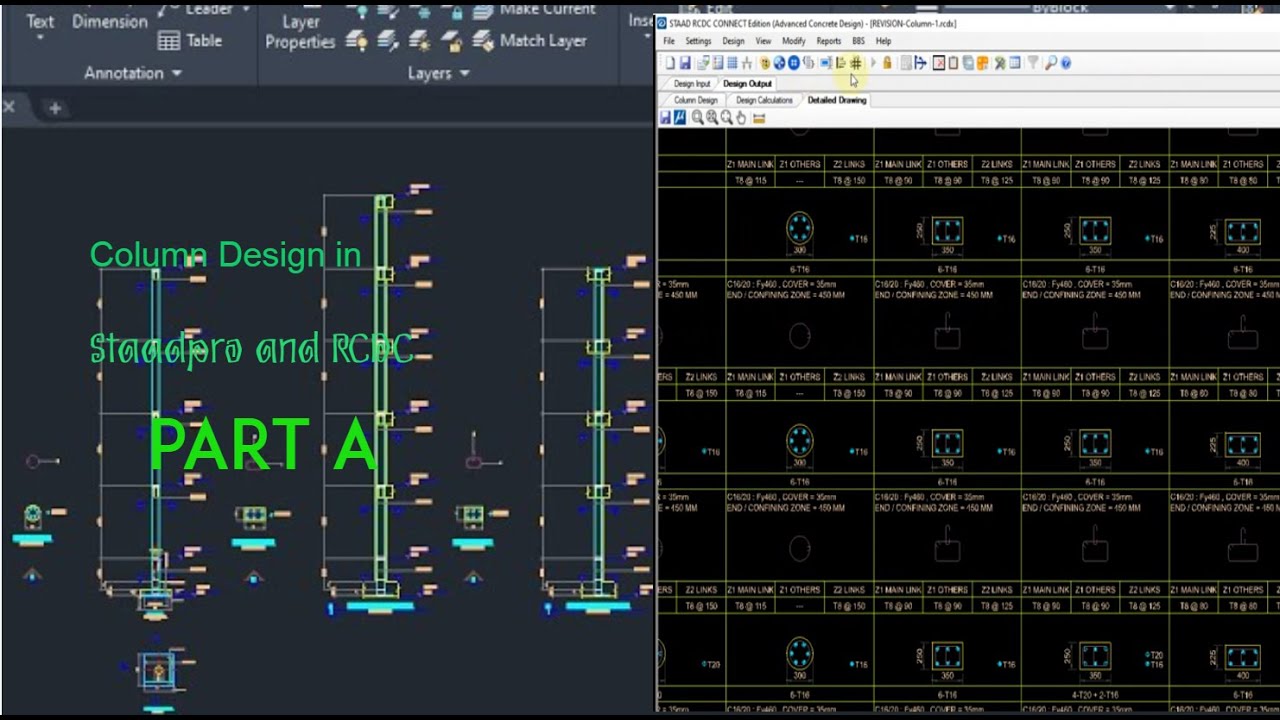
Task: Click the '4-T20 + 2-T16' label in drawing
Action: click(x=1095, y=694)
